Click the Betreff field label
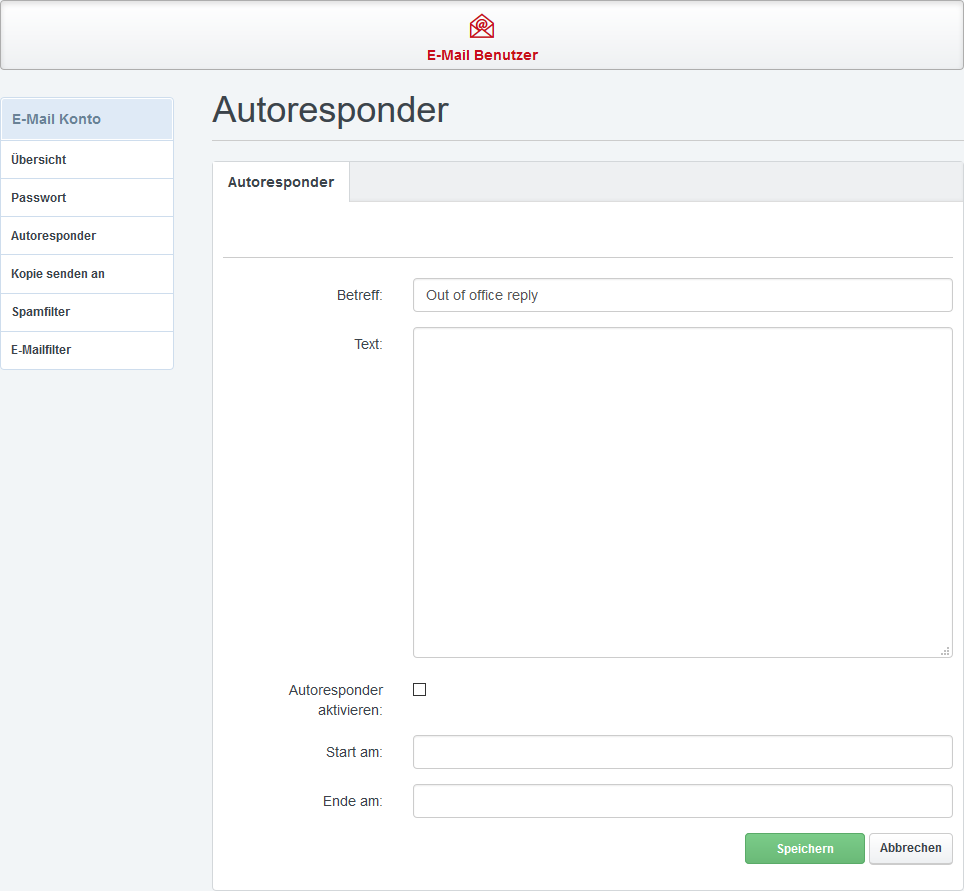The width and height of the screenshot is (964, 891). coord(359,296)
